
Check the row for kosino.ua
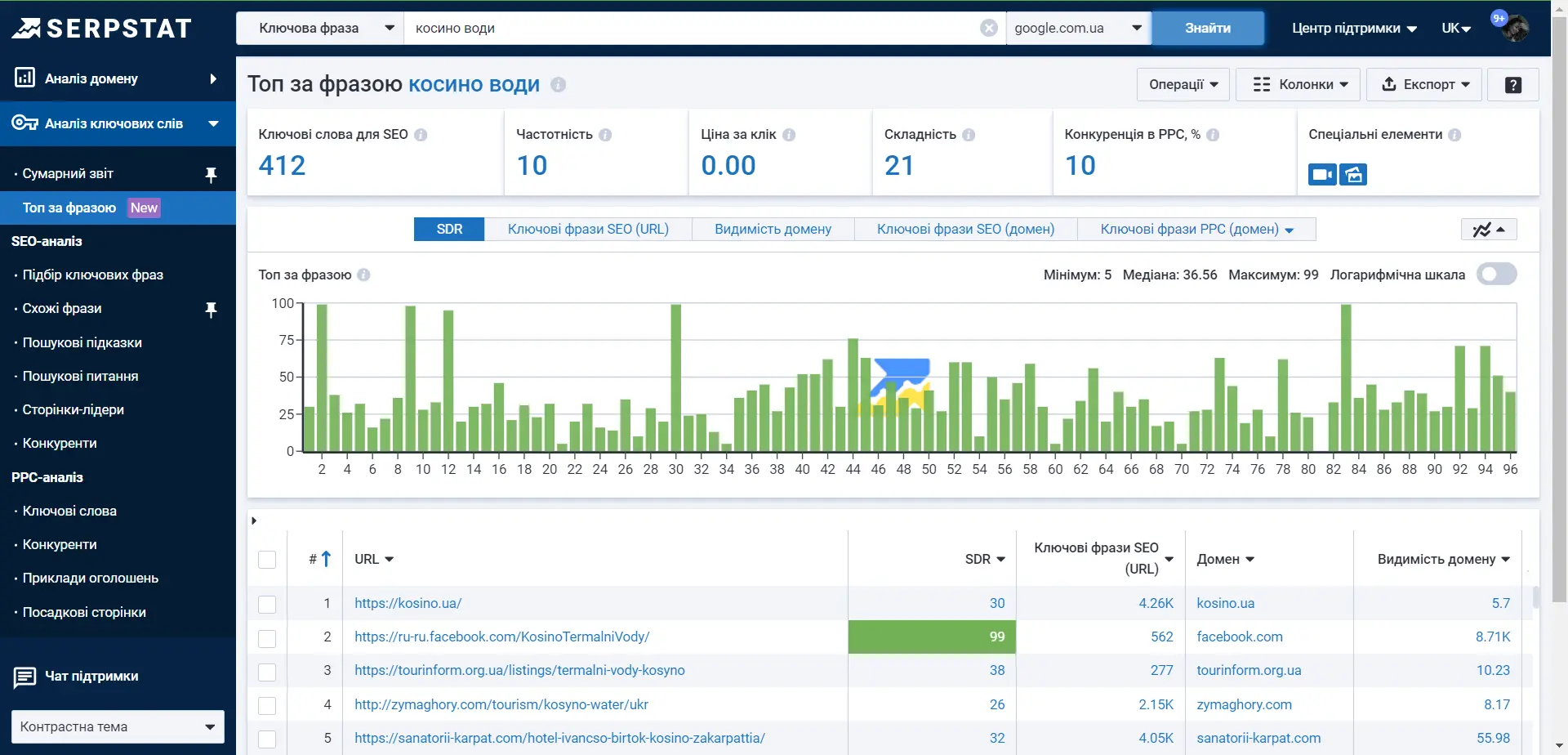coord(267,605)
